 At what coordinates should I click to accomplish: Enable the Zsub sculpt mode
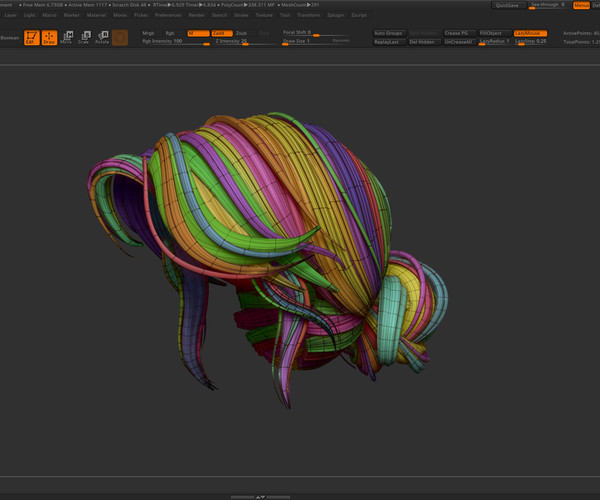[x=241, y=33]
